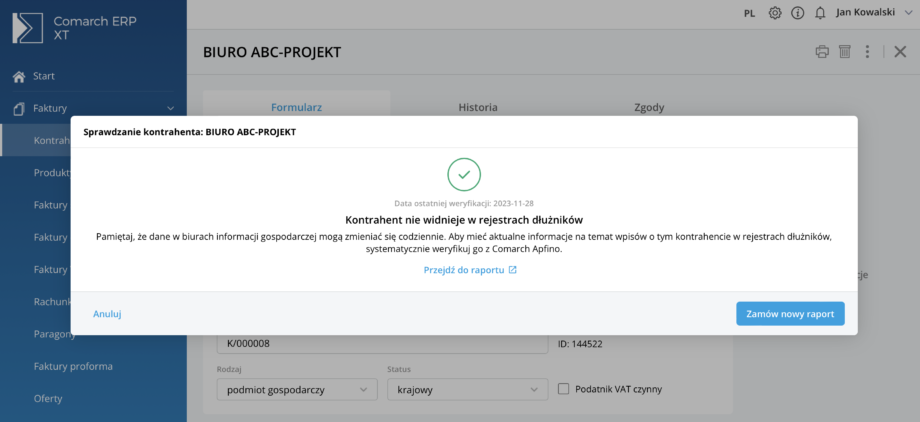Click the information circle icon
Image resolution: width=920 pixels, height=422 pixels.
(x=797, y=13)
